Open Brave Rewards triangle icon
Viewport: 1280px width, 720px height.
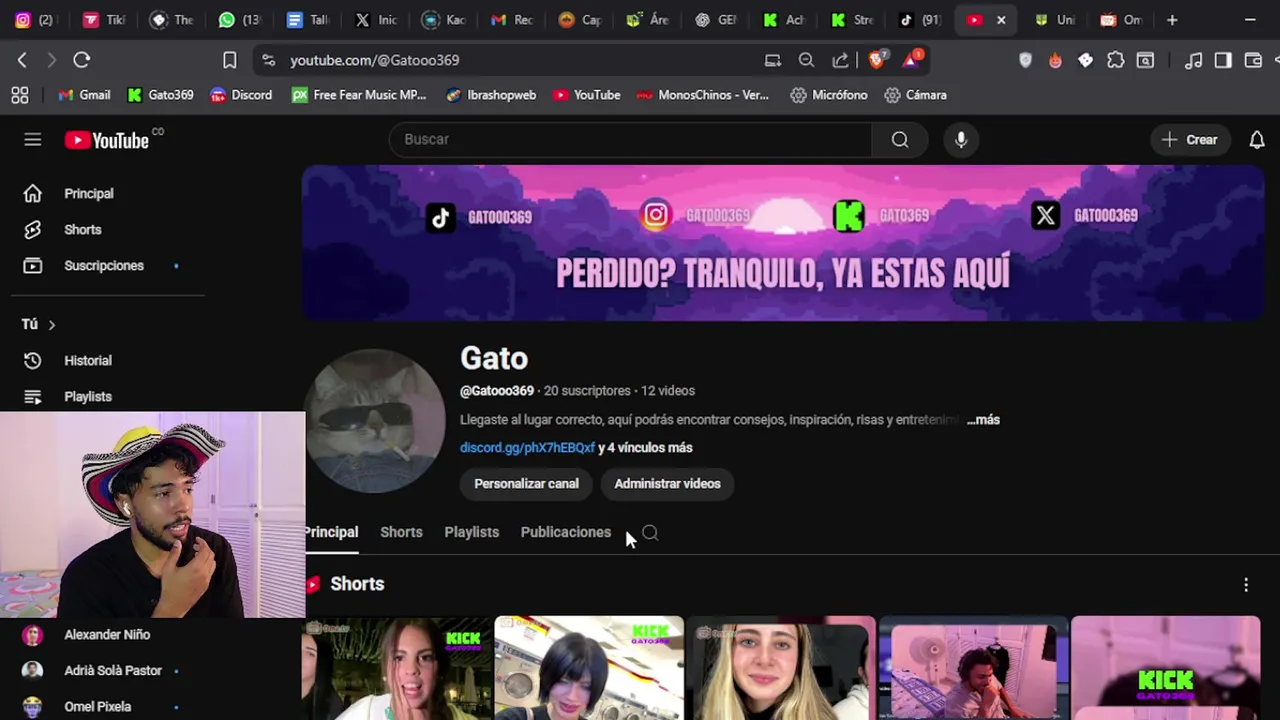[x=912, y=60]
